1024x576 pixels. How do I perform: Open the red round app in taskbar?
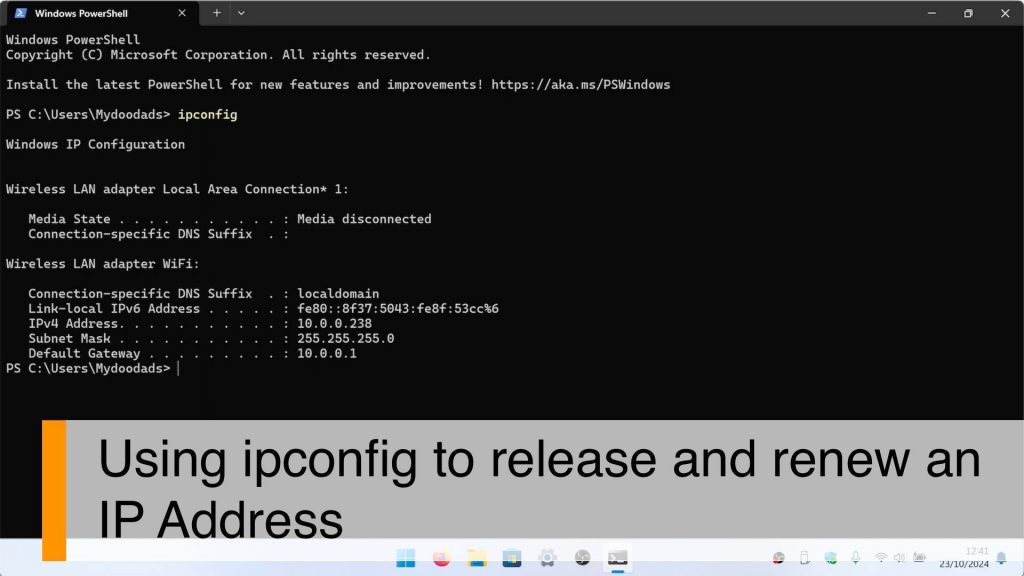pos(441,558)
